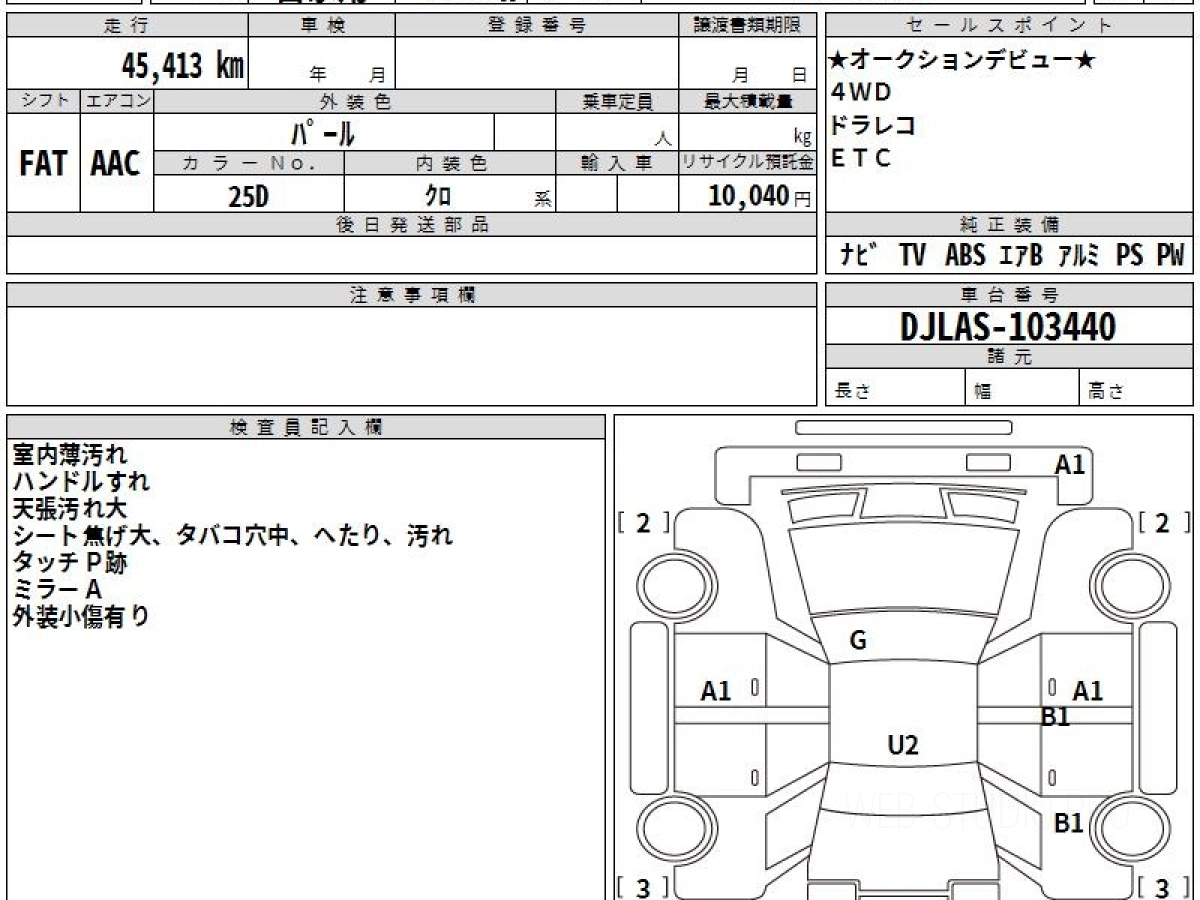This screenshot has width=1200, height=900.
Task: Click the 高さ height cell
Action: [x=1136, y=388]
